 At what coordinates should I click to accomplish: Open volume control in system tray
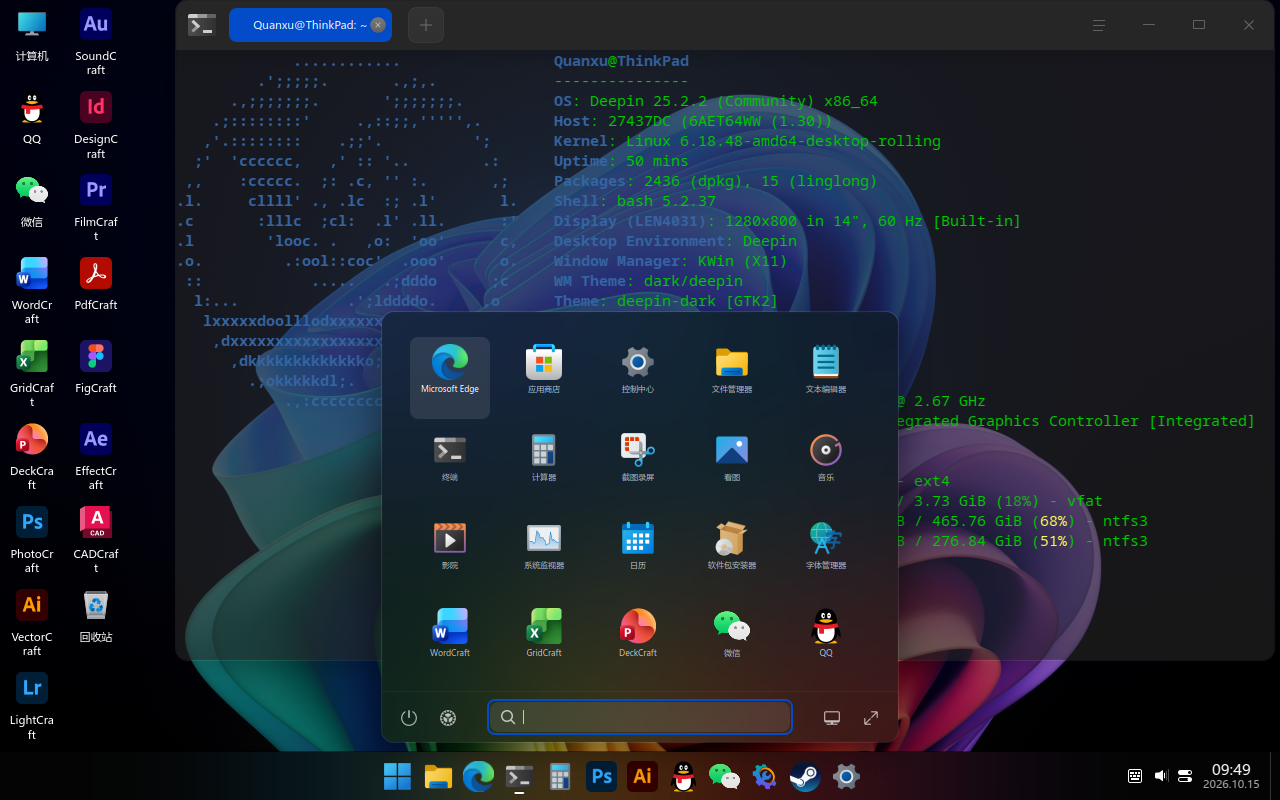tap(1161, 776)
